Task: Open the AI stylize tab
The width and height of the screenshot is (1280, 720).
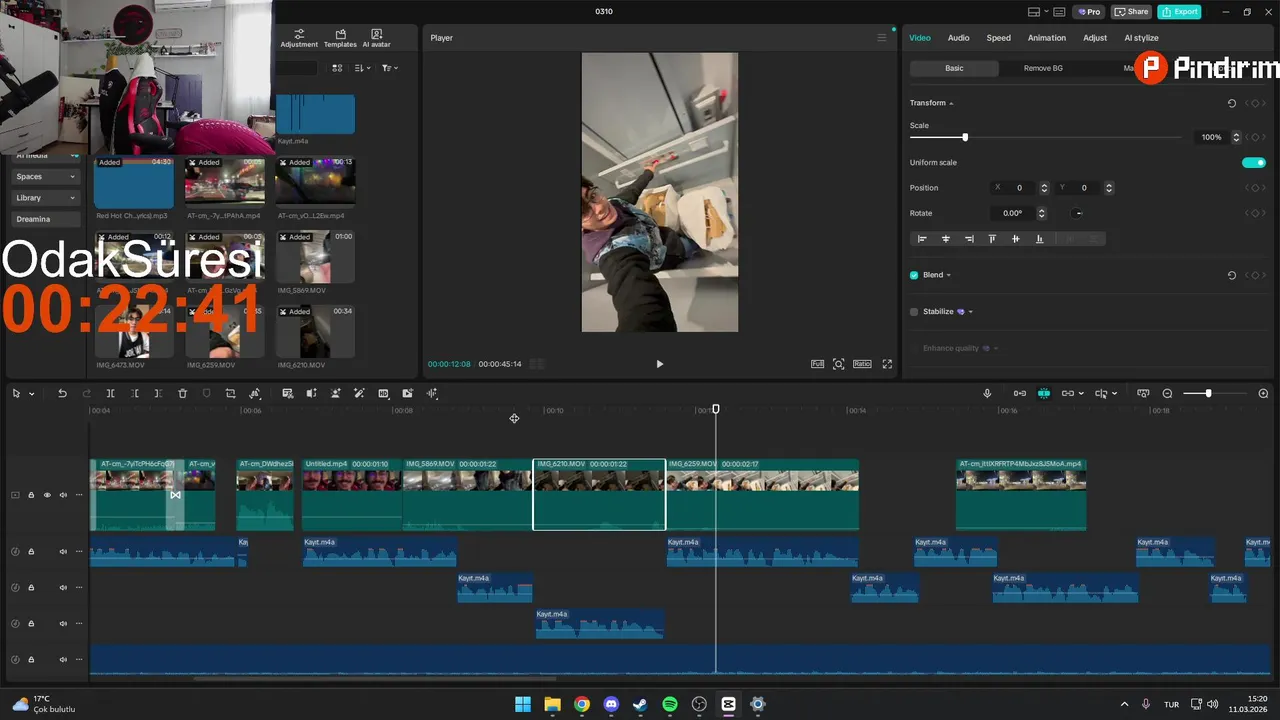Action: pos(1141,38)
